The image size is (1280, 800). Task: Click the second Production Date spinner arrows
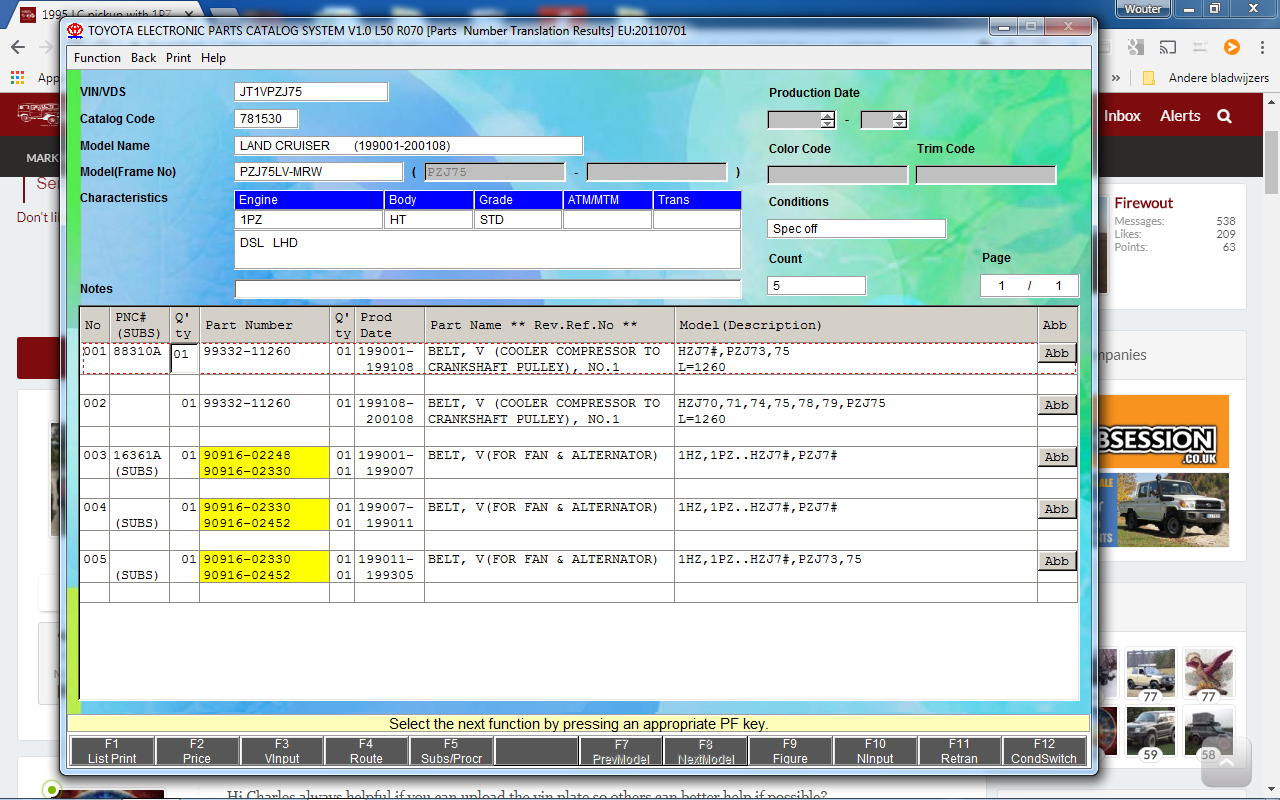[900, 120]
